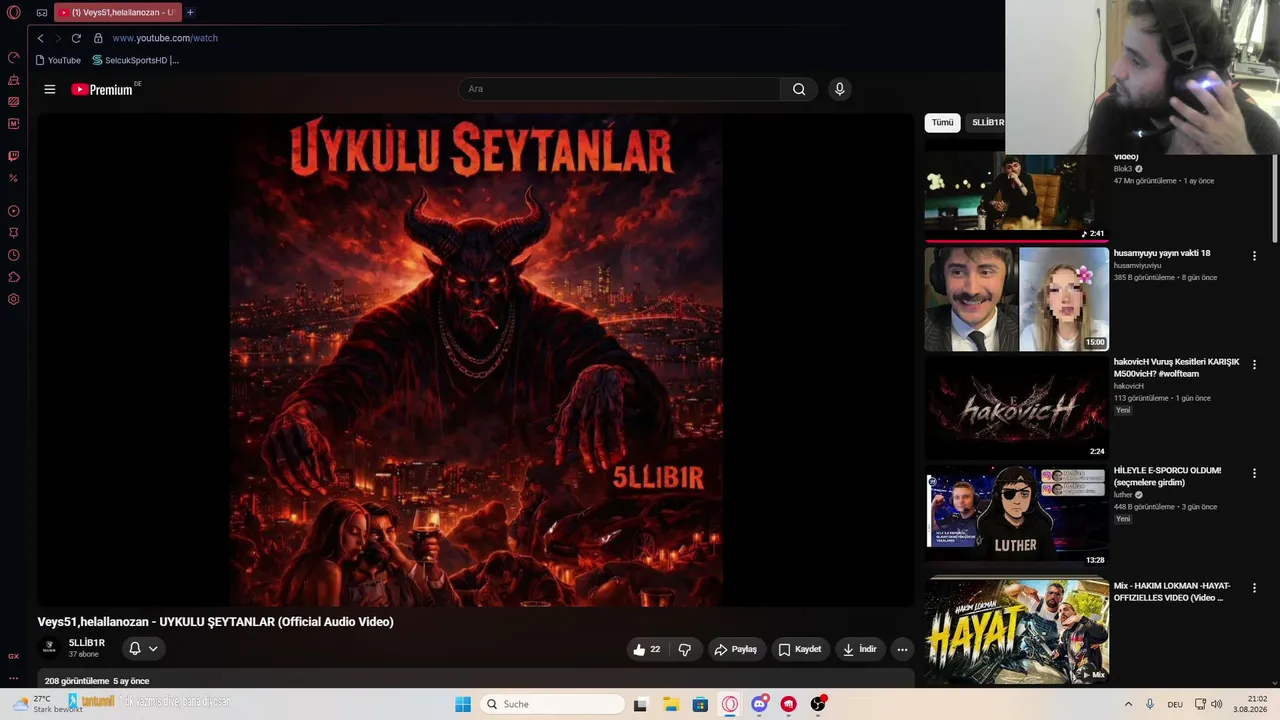
Task: Click the site security lock icon
Action: pos(98,38)
